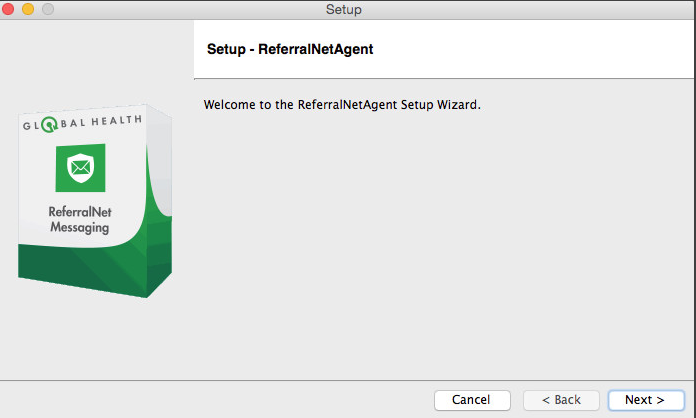The width and height of the screenshot is (696, 418).
Task: Click the ReferralNet Messaging label on box
Action: [79, 220]
